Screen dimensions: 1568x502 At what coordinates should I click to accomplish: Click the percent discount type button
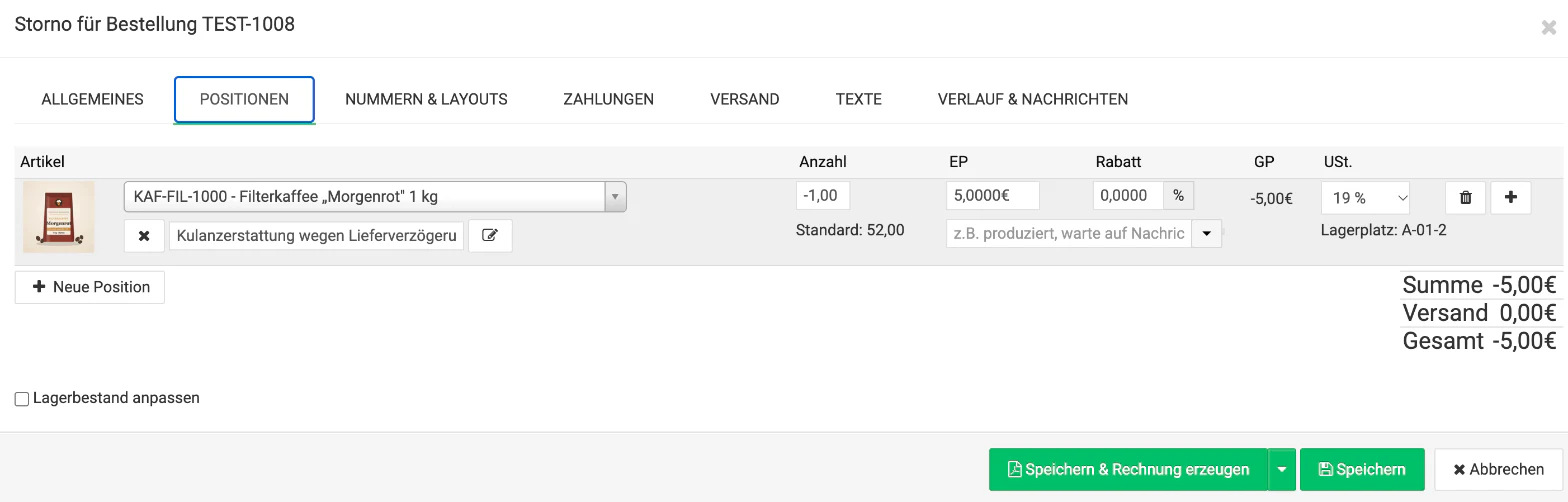1179,196
